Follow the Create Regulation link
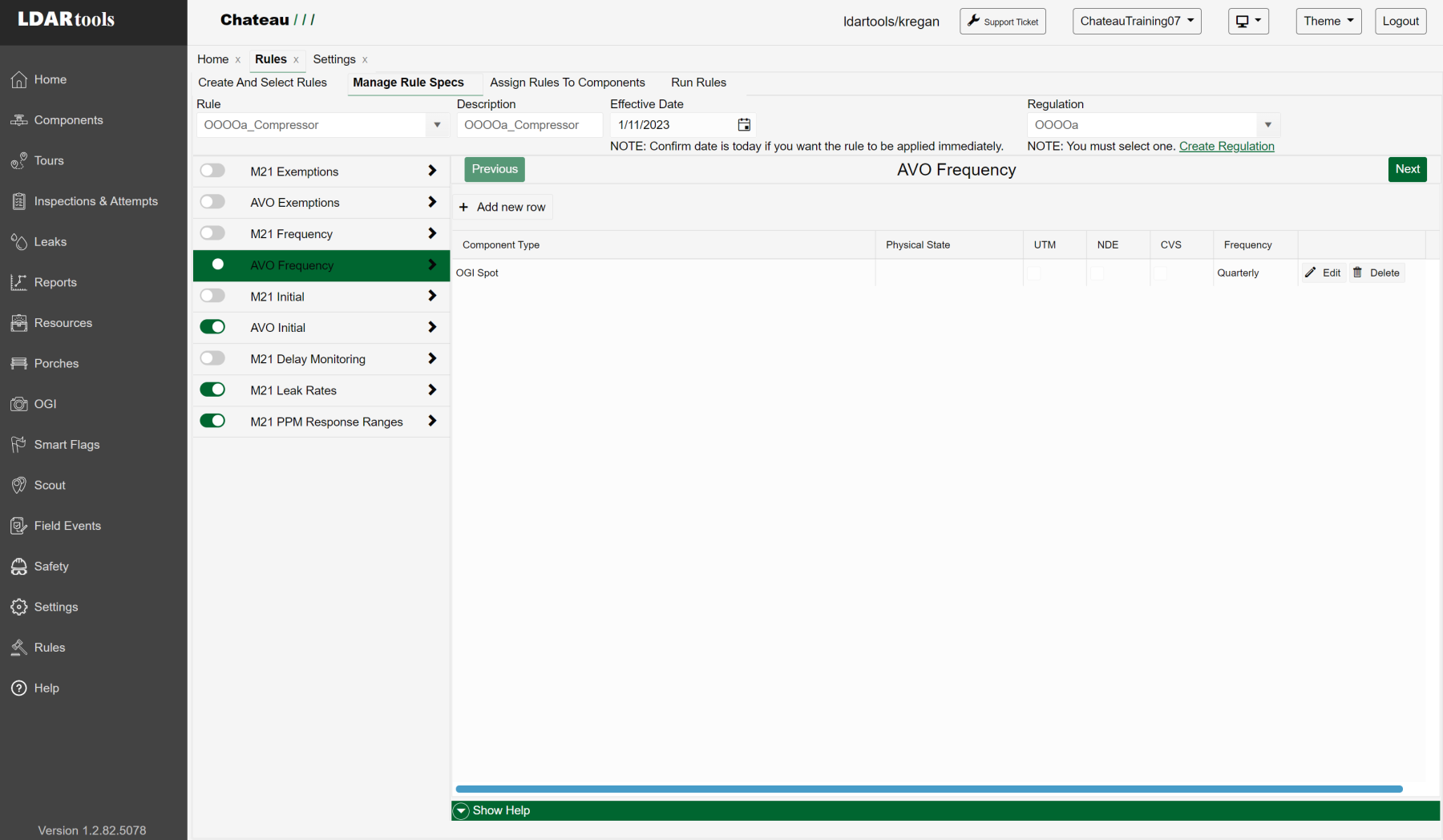 [1227, 146]
